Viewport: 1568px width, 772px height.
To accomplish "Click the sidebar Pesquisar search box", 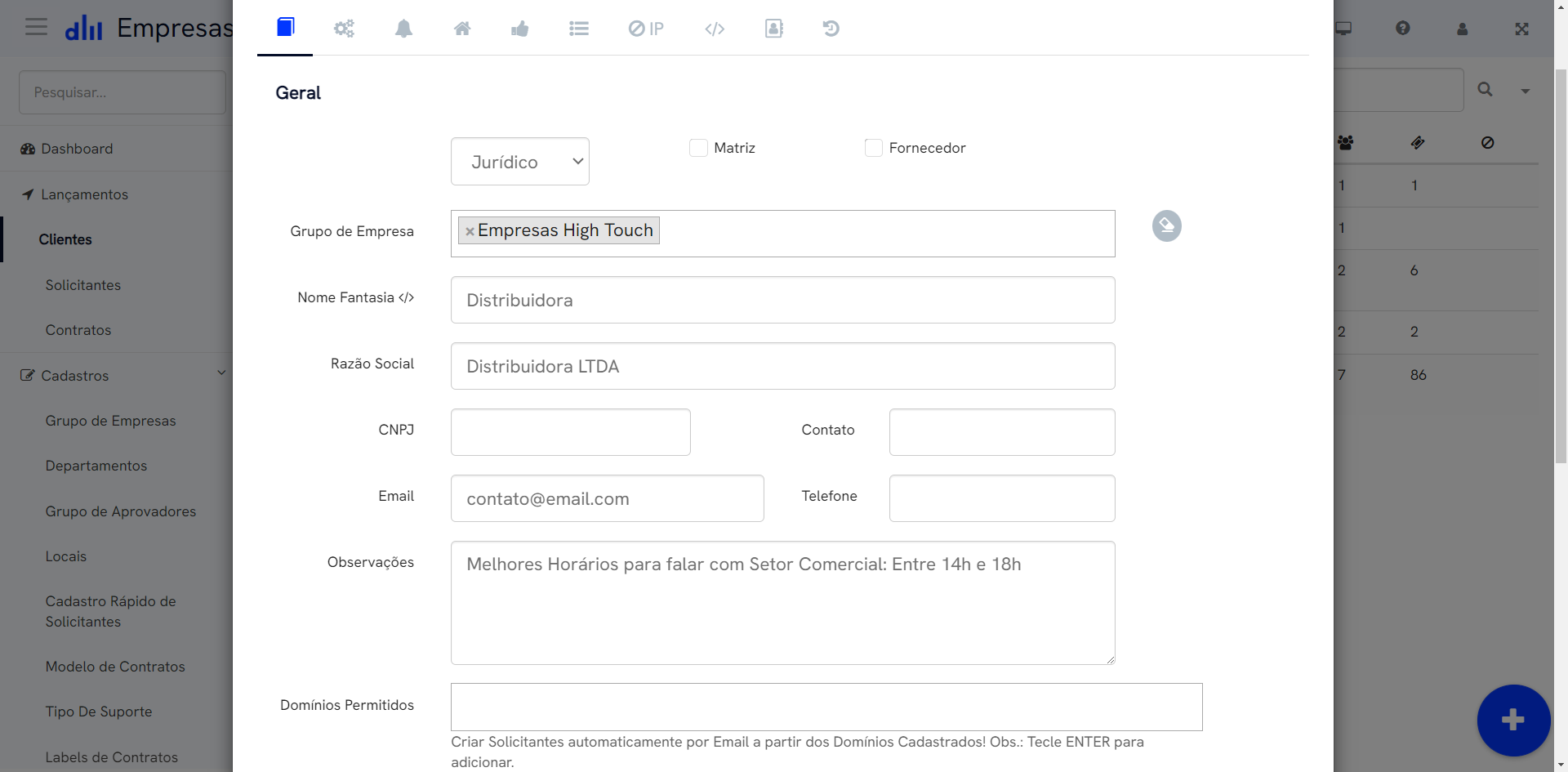I will 122,92.
